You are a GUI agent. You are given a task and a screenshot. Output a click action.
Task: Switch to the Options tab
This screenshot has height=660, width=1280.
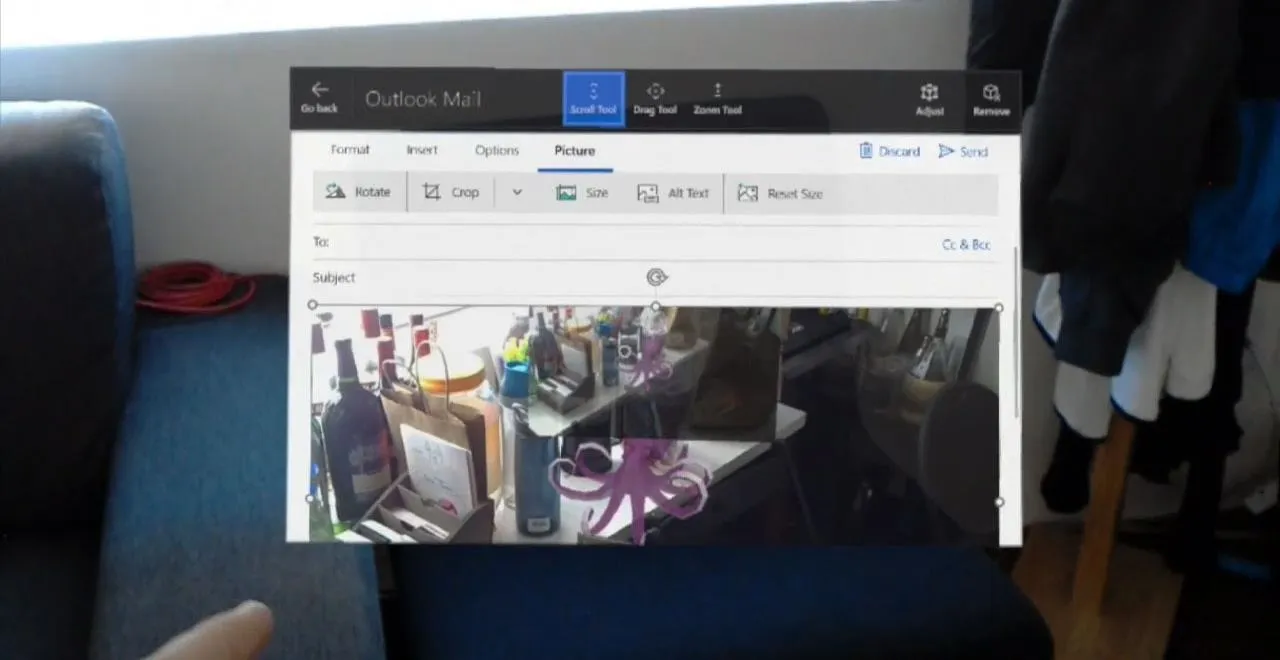pos(497,150)
